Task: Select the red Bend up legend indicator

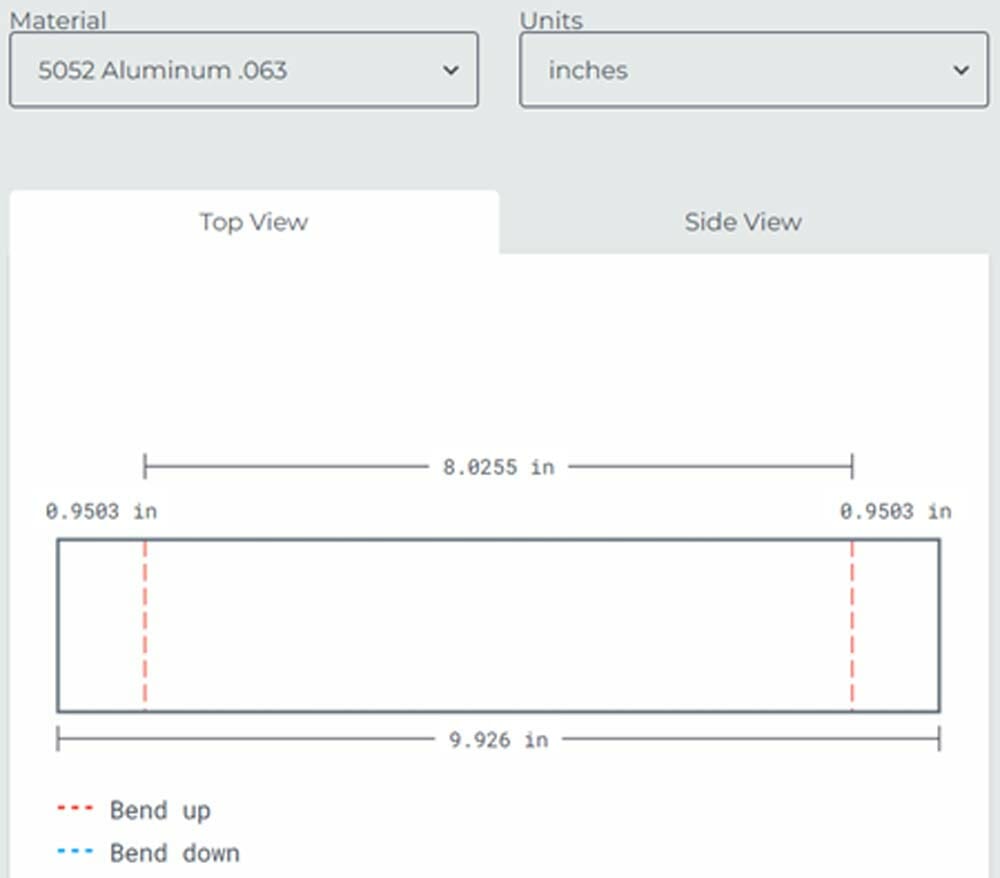Action: tap(78, 810)
